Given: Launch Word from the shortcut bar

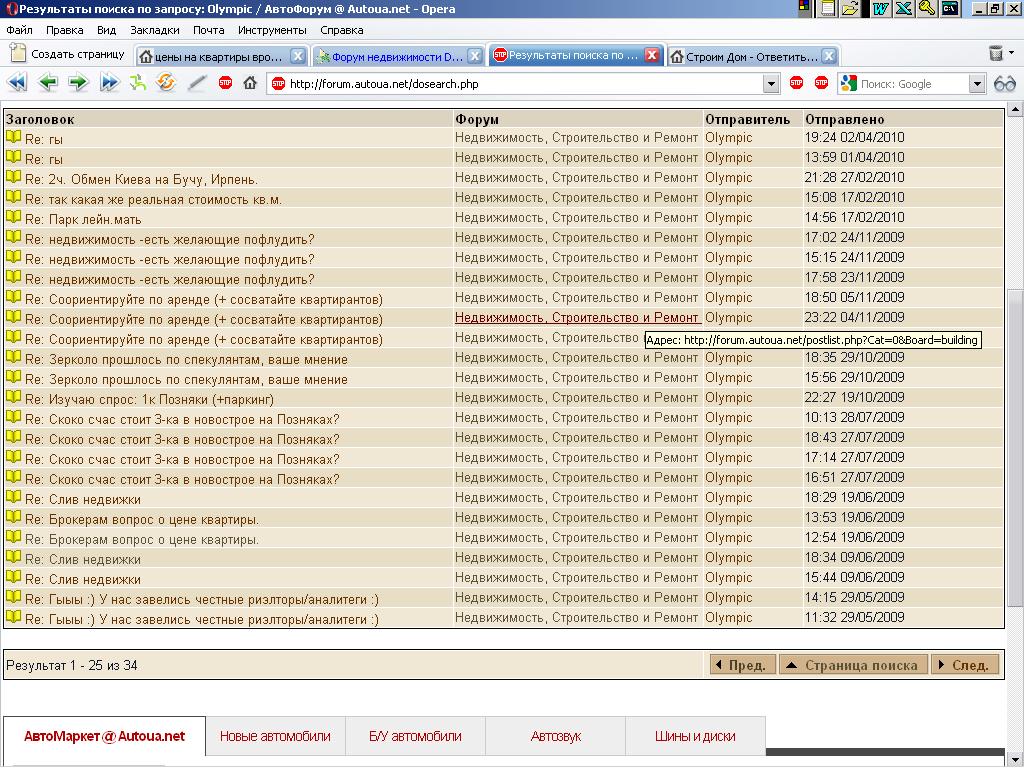Looking at the screenshot, I should tap(880, 8).
